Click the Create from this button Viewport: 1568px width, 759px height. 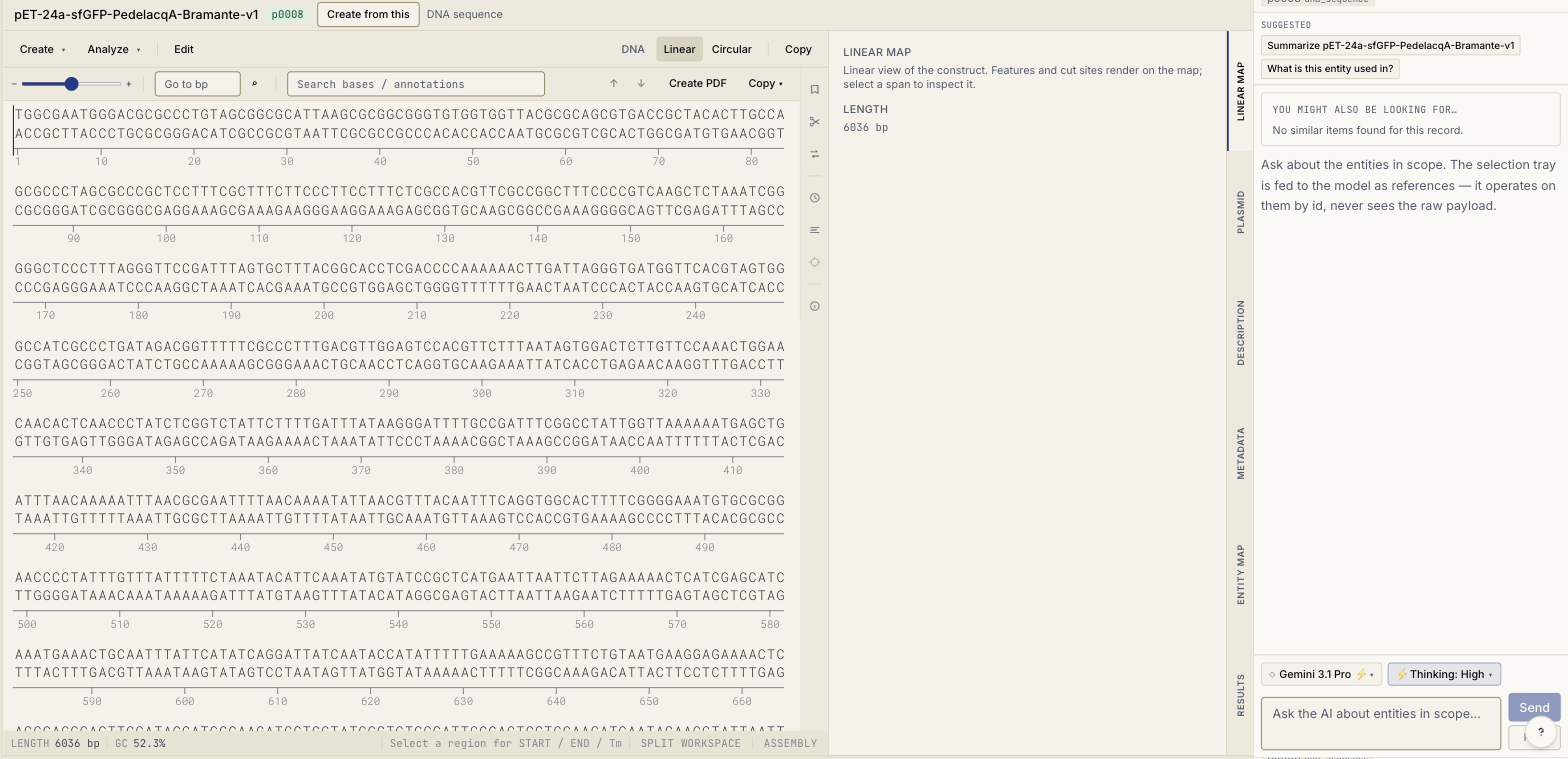click(368, 14)
